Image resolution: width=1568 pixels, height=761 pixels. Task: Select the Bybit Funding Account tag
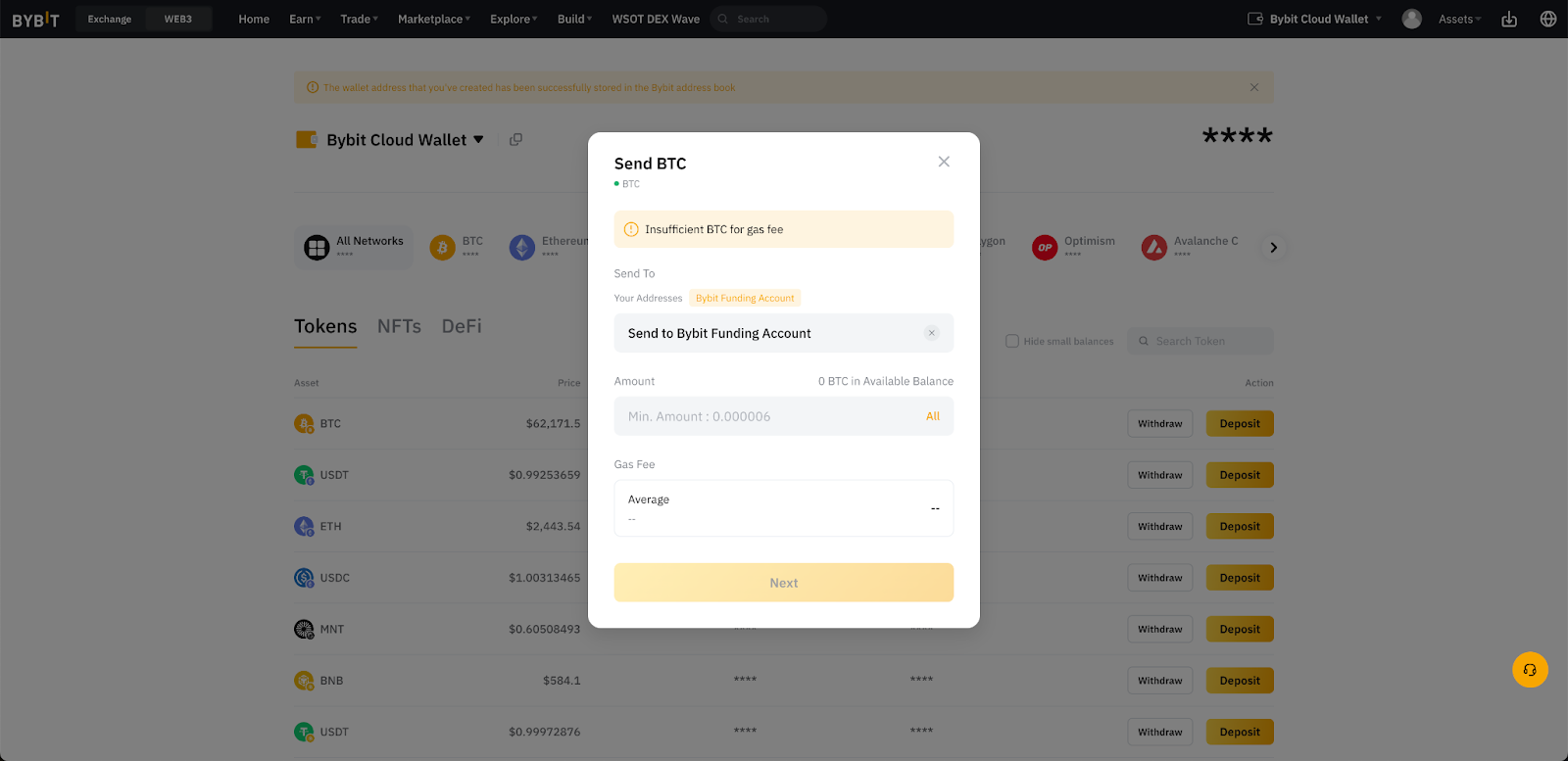click(745, 298)
